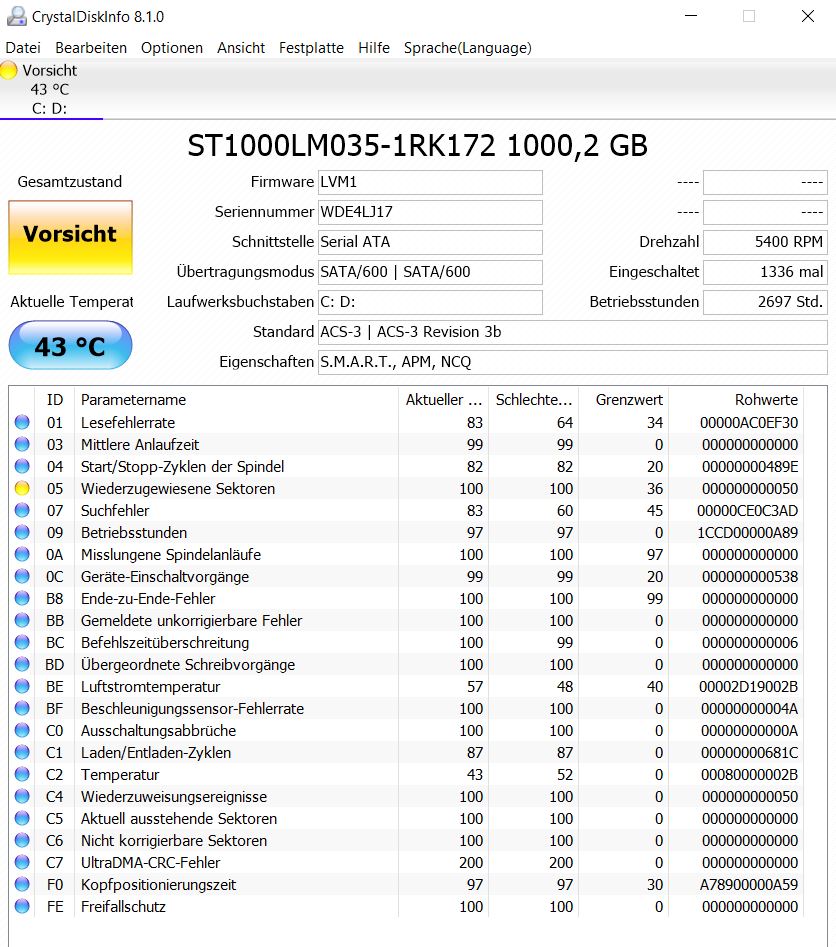Click the yellow Vorsicht health status button

click(71, 238)
